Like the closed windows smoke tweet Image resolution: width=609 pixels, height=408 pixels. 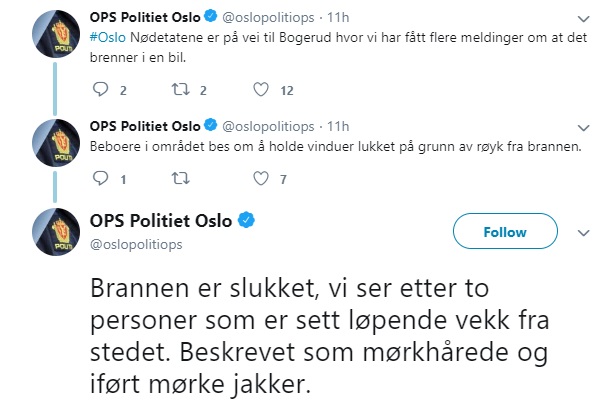point(261,179)
